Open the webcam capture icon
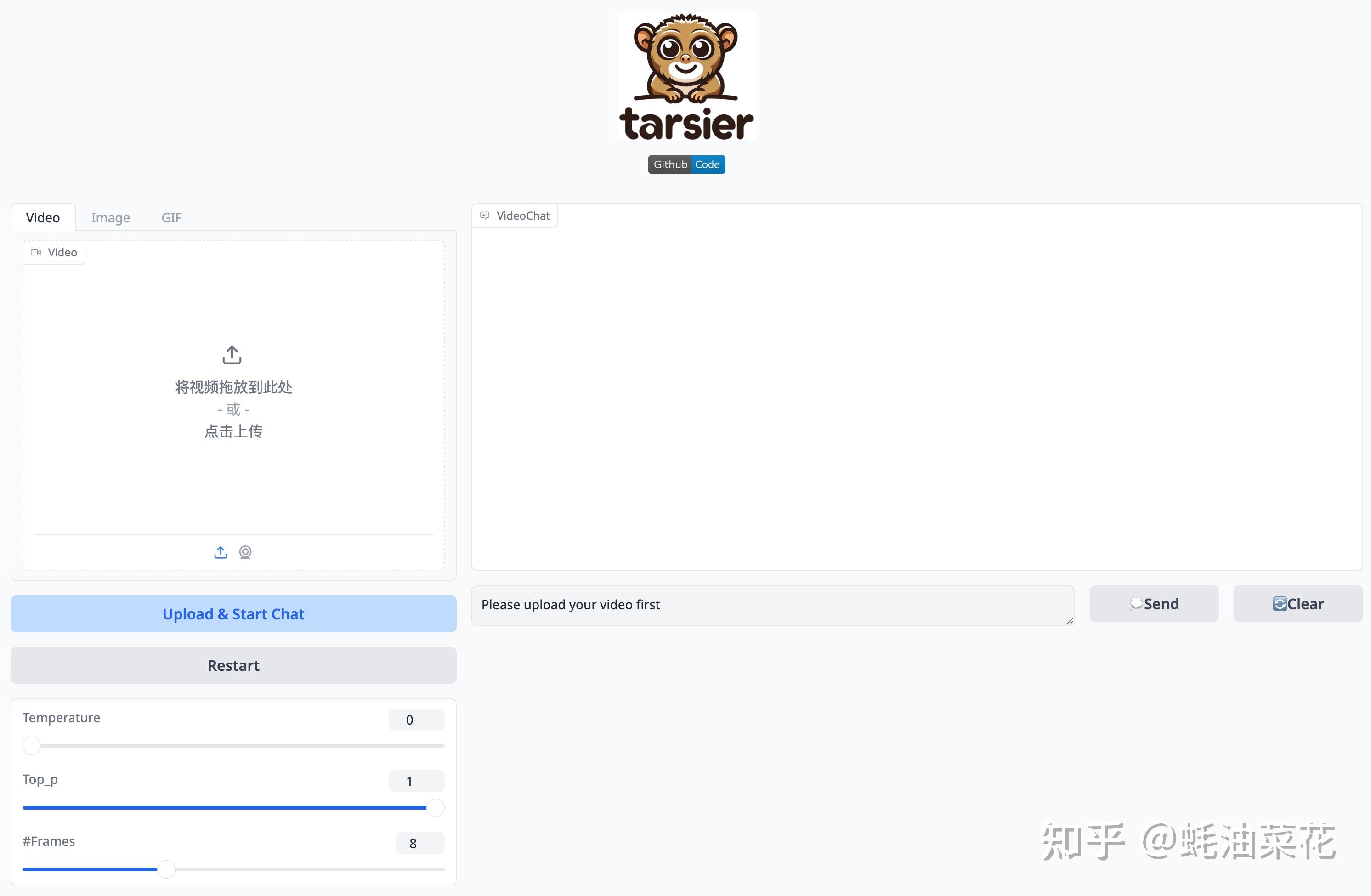 pos(245,552)
